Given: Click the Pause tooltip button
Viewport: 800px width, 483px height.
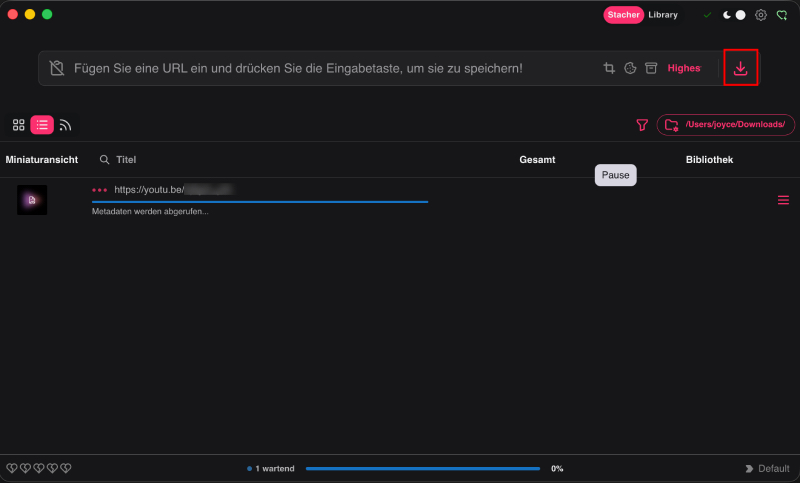Looking at the screenshot, I should click(615, 175).
